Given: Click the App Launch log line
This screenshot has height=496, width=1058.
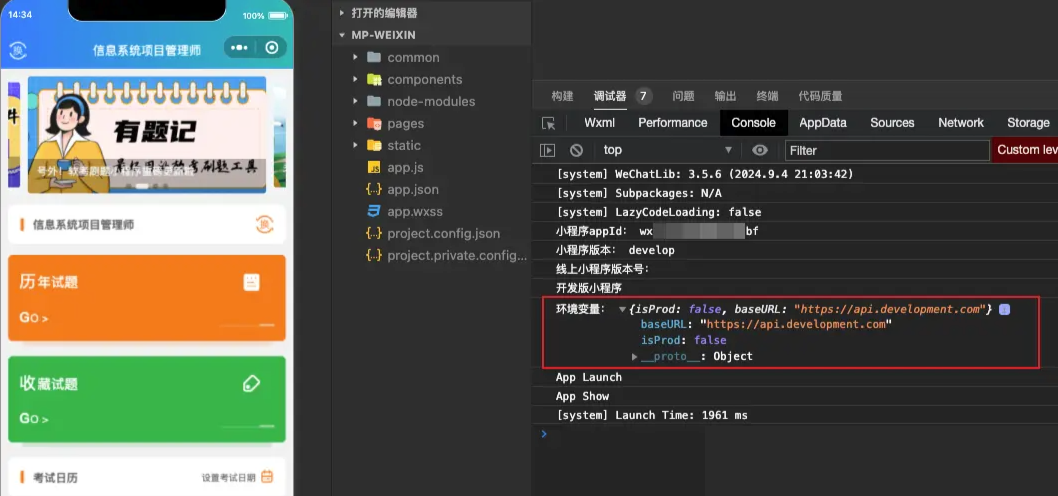Looking at the screenshot, I should (588, 377).
